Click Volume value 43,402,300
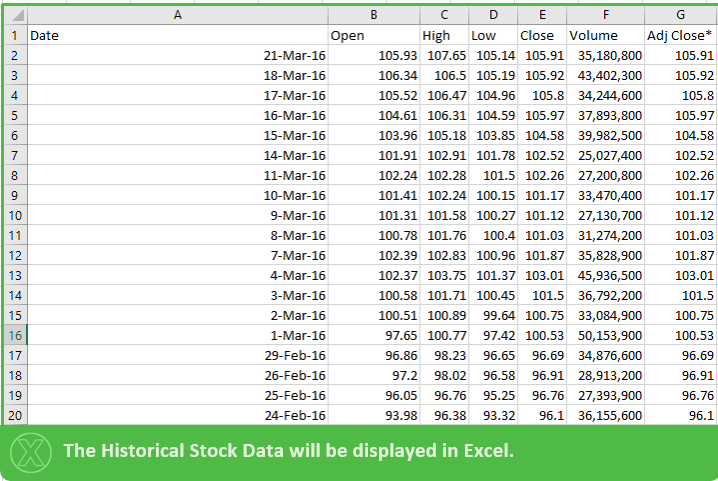The image size is (718, 481). point(605,75)
